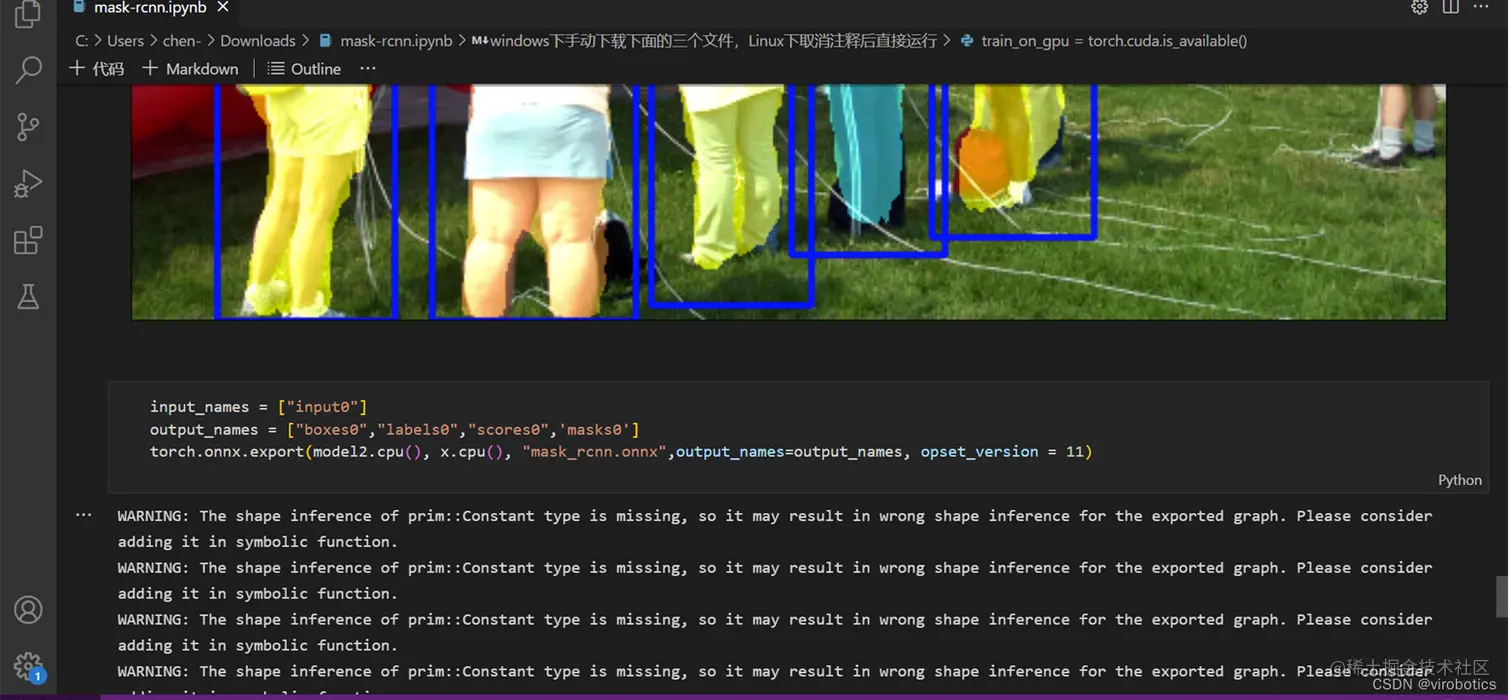Click the first WARNING output line

point(775,516)
